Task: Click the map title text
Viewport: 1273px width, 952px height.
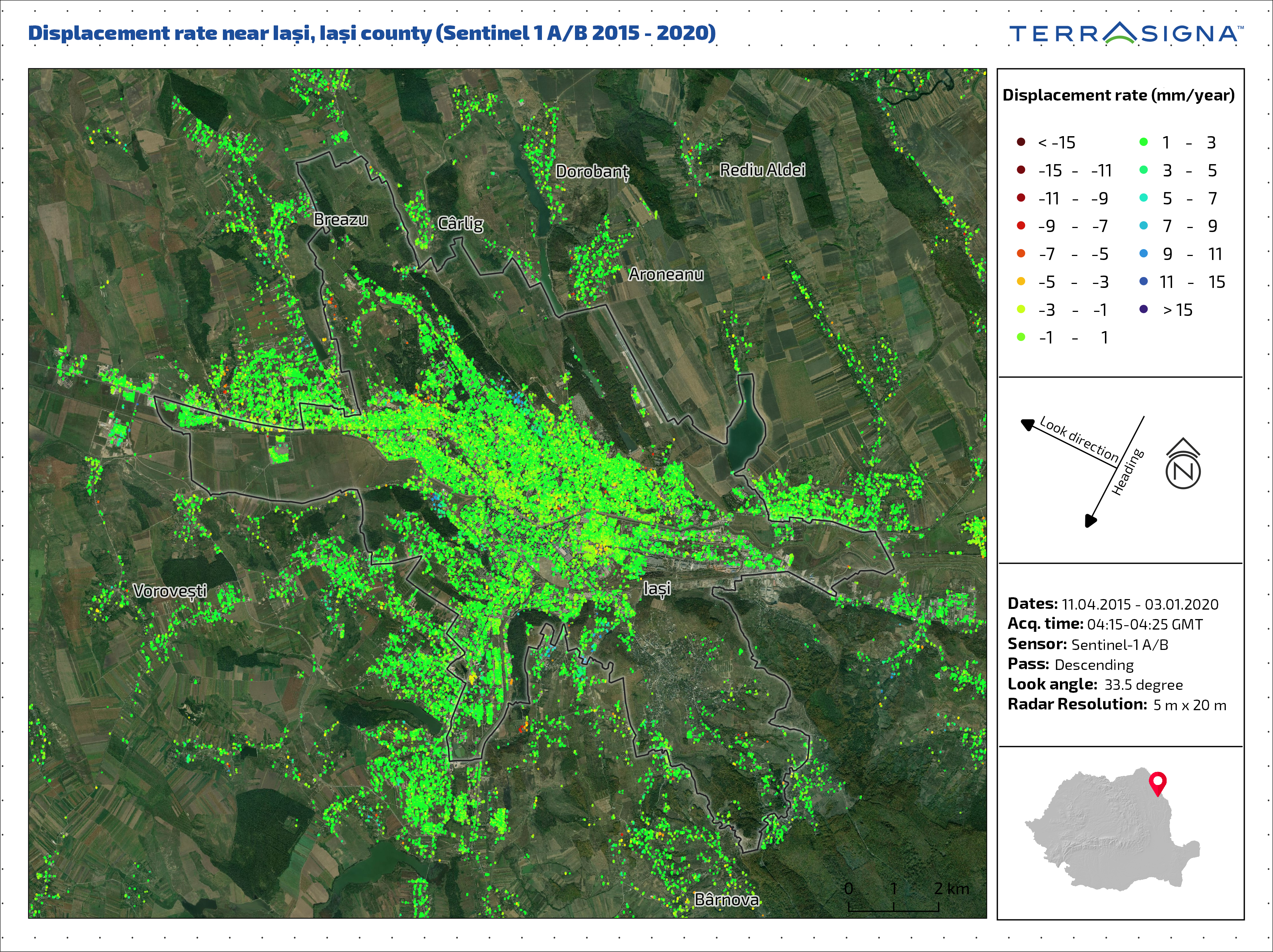Action: pyautogui.click(x=372, y=33)
